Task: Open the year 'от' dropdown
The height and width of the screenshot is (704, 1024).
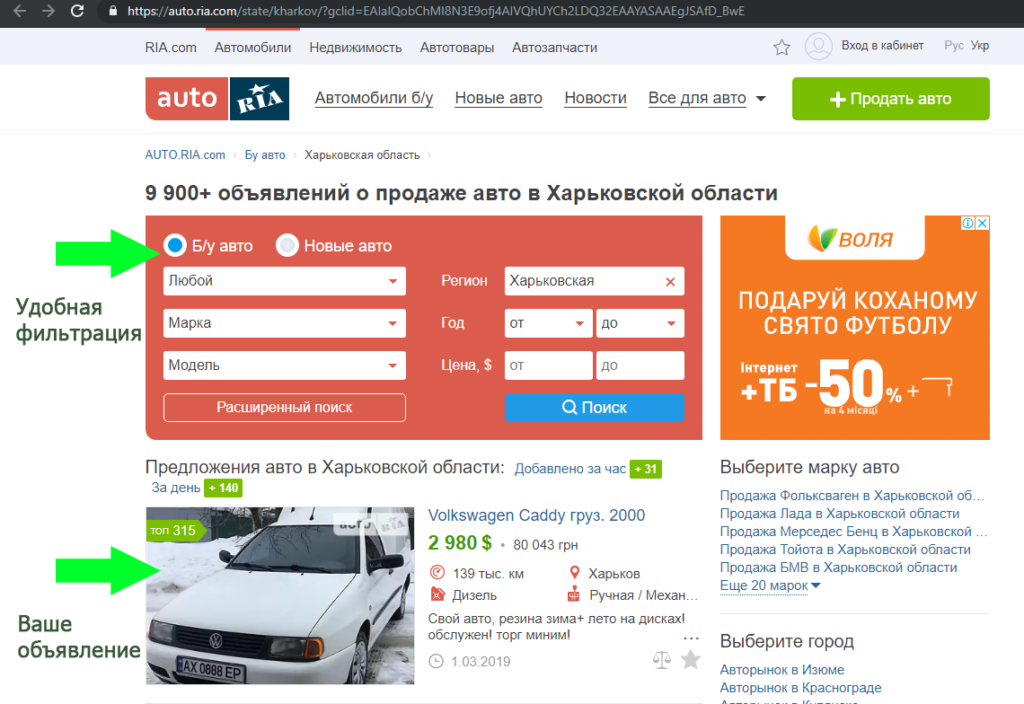Action: [x=548, y=323]
